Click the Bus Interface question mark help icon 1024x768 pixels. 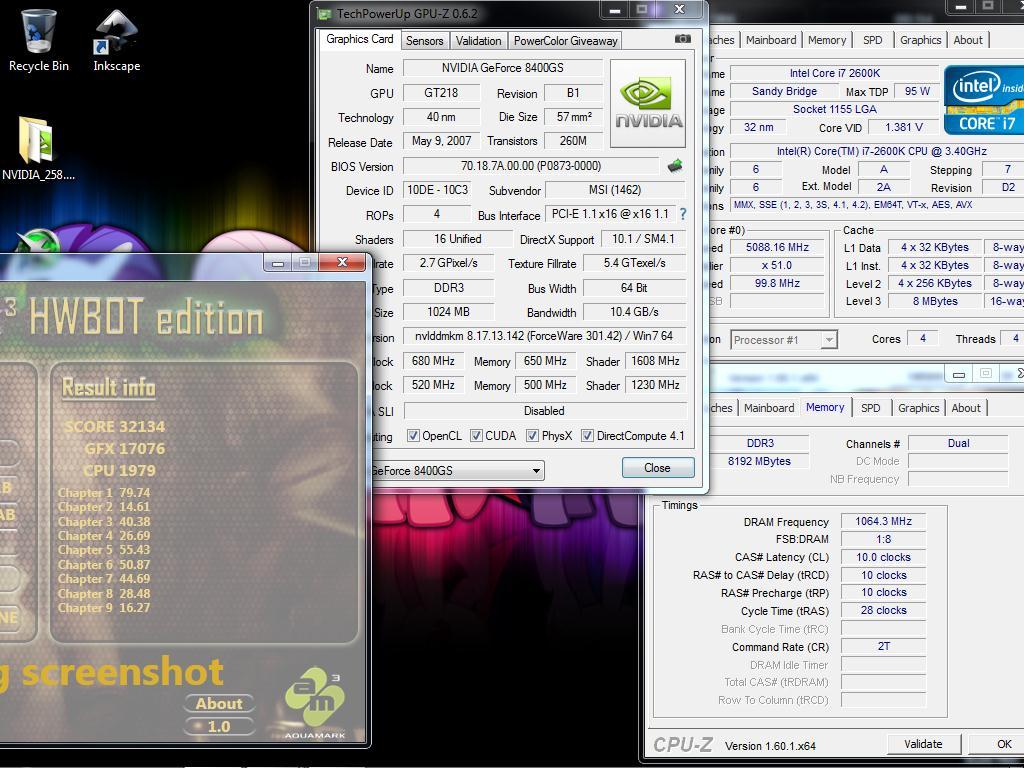(683, 214)
